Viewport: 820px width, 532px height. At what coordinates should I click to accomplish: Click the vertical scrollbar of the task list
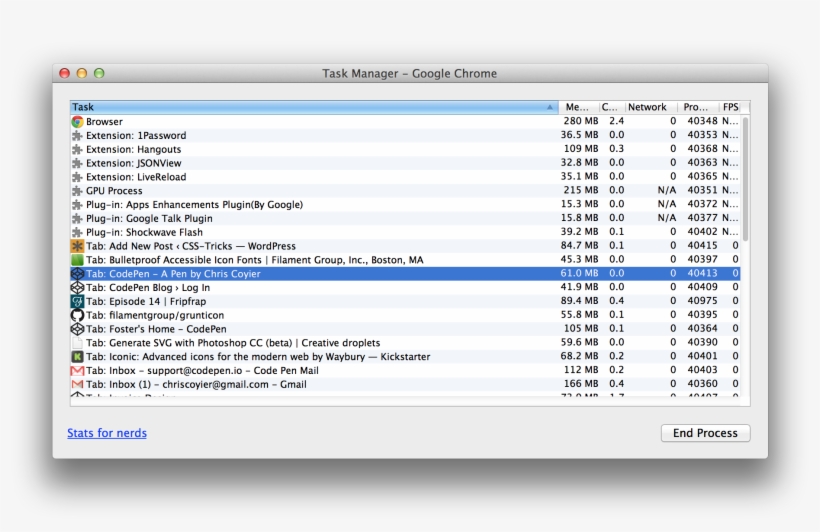[745, 179]
